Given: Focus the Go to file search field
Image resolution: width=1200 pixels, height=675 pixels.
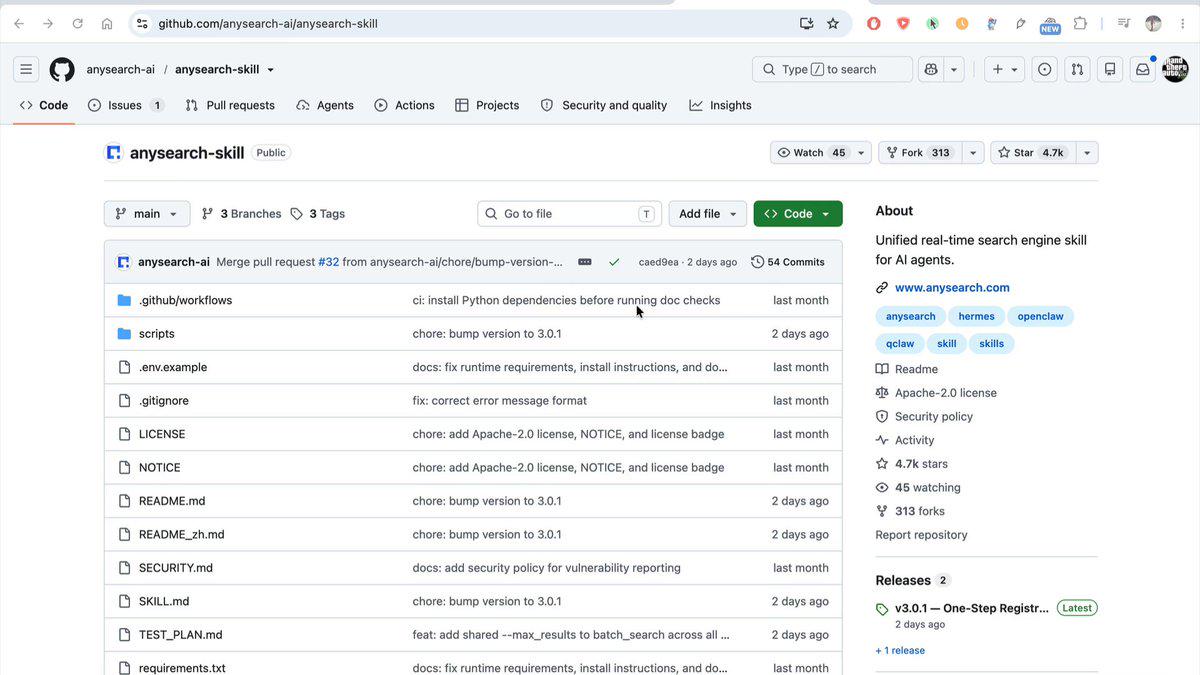Looking at the screenshot, I should [569, 214].
